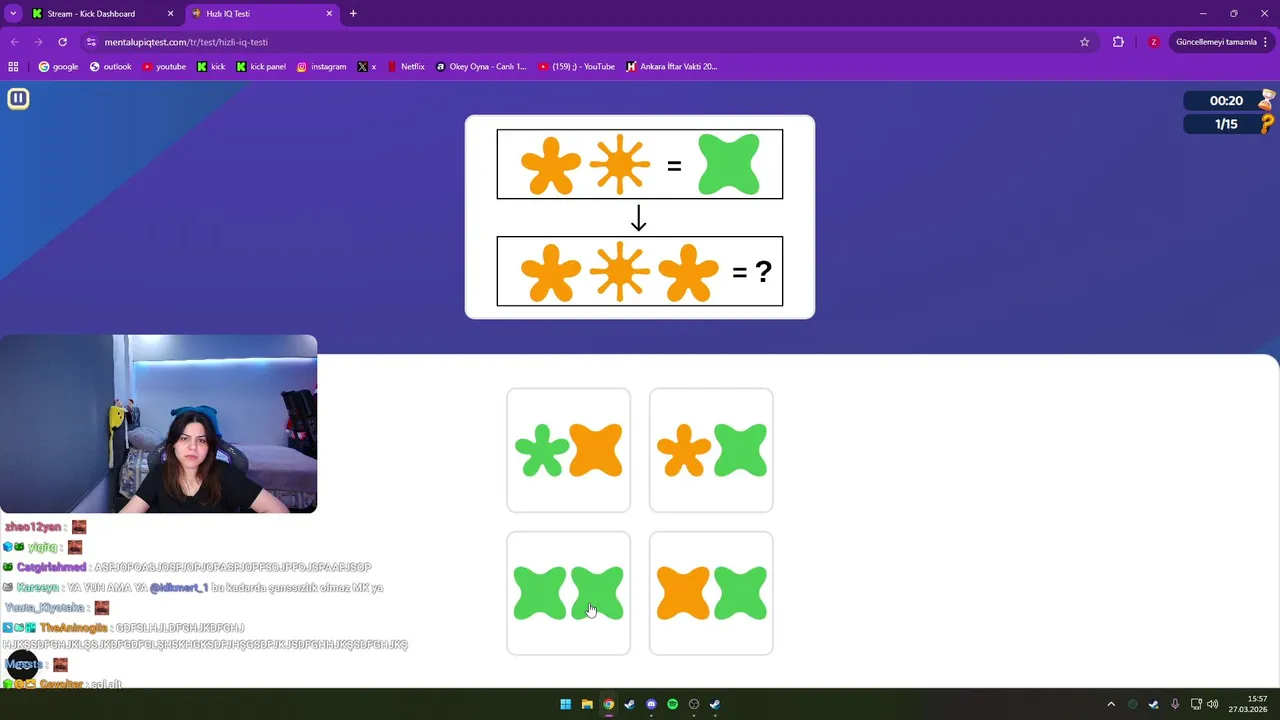Open File Explorer from the taskbar
The image size is (1280, 720).
coord(587,704)
